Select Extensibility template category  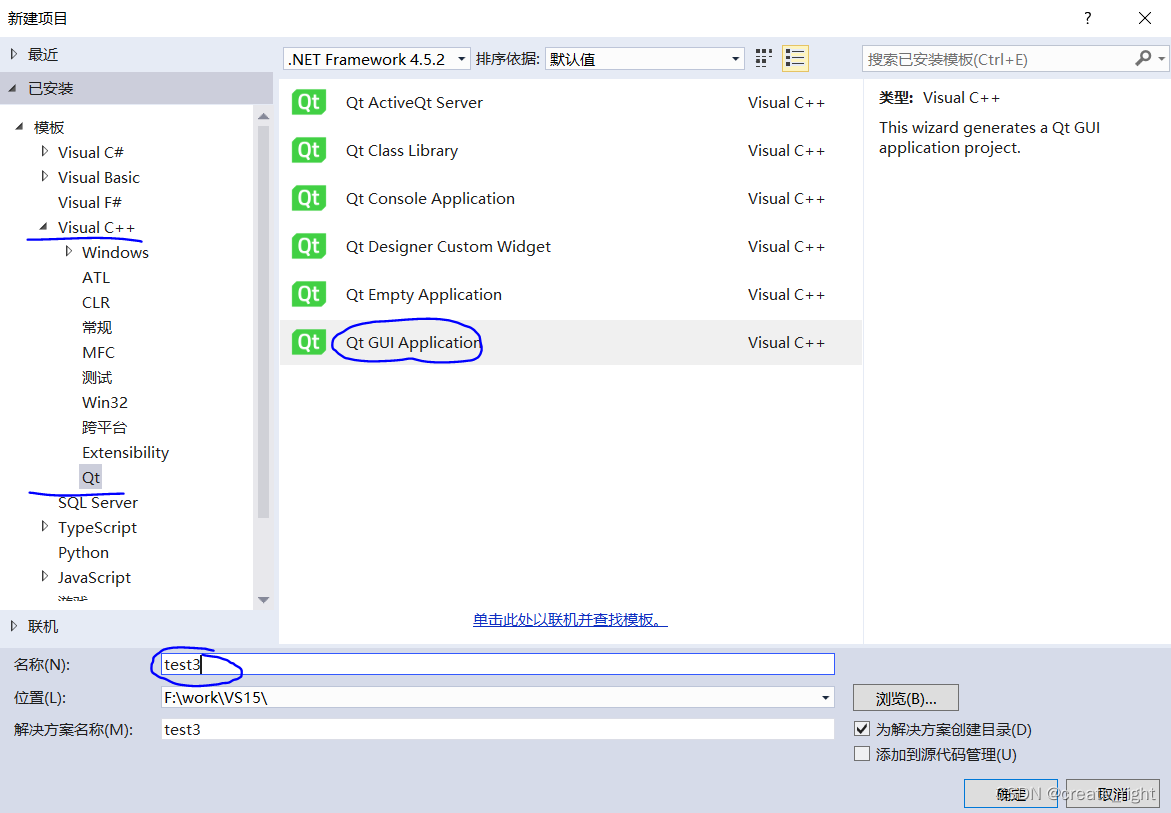[125, 452]
